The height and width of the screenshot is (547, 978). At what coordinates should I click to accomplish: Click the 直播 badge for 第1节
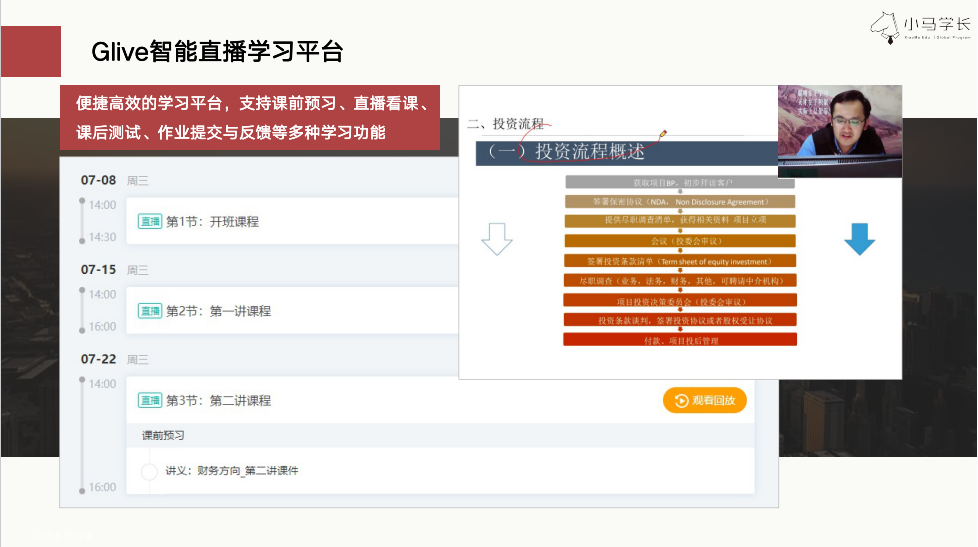[x=150, y=221]
